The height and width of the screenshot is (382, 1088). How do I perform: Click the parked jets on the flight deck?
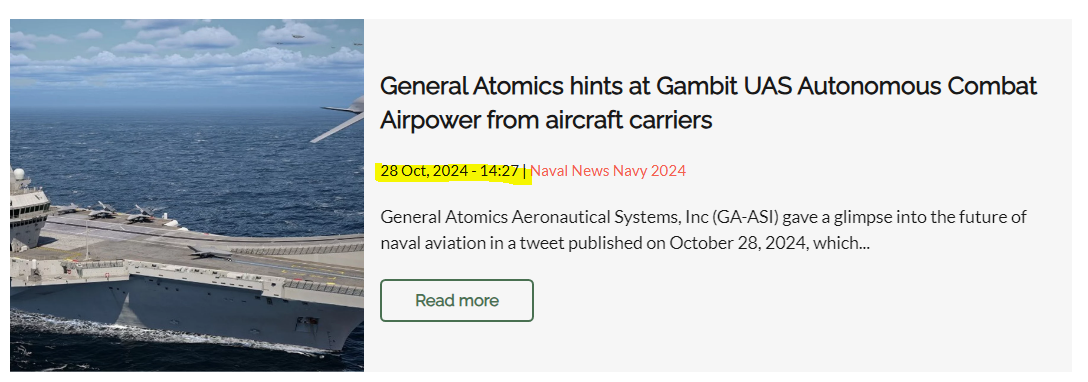121,211
